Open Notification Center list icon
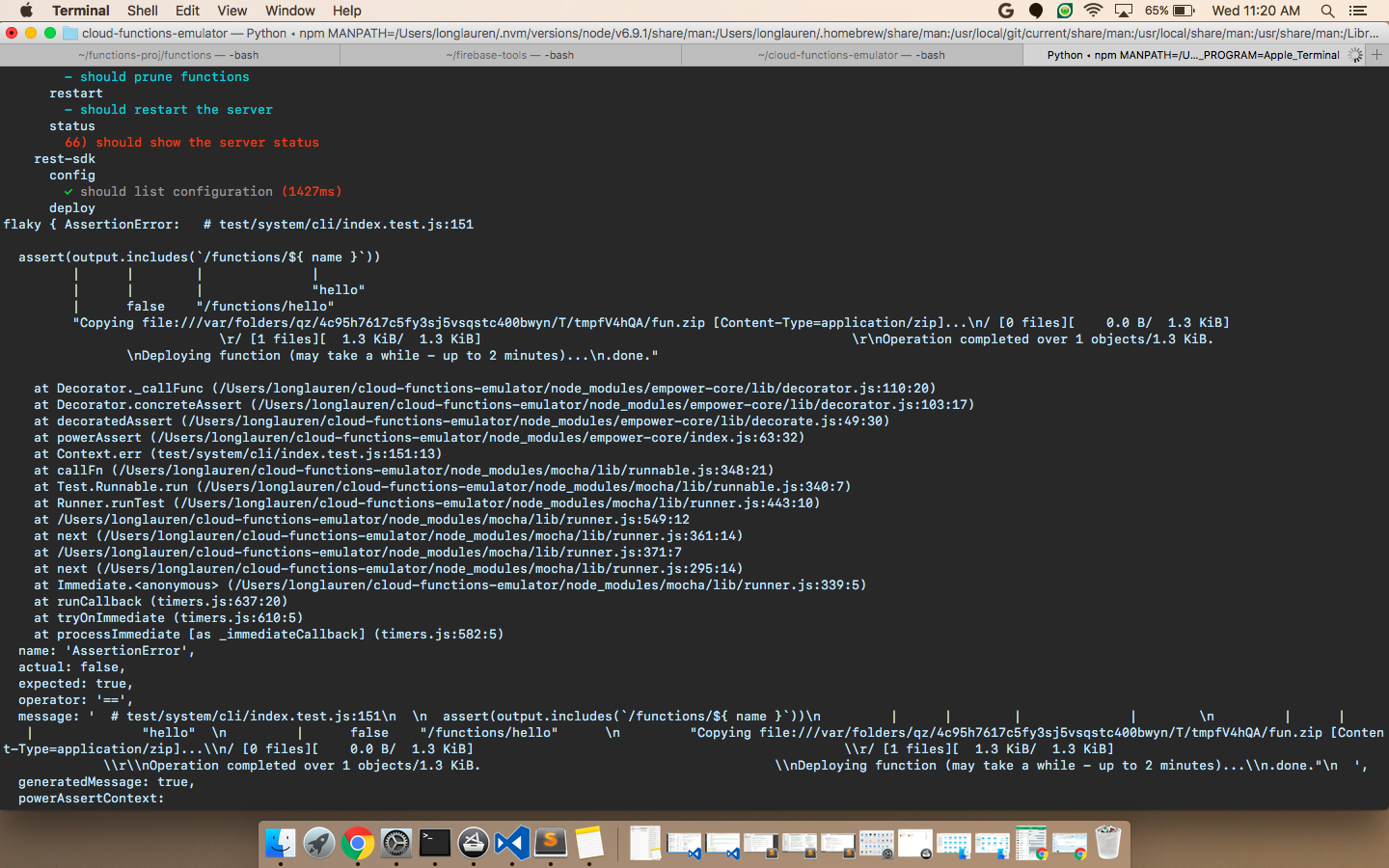 pyautogui.click(x=1358, y=11)
